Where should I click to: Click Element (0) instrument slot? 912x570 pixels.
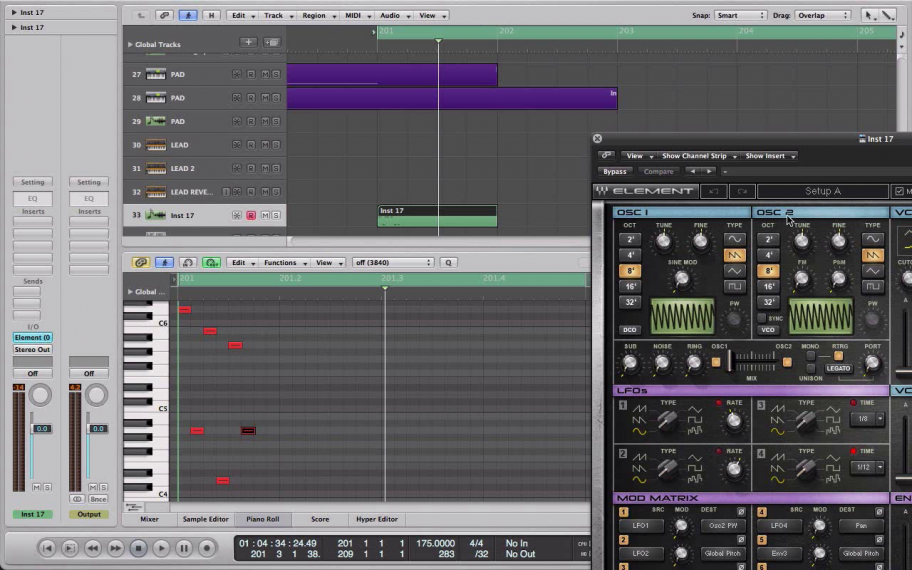[x=33, y=337]
